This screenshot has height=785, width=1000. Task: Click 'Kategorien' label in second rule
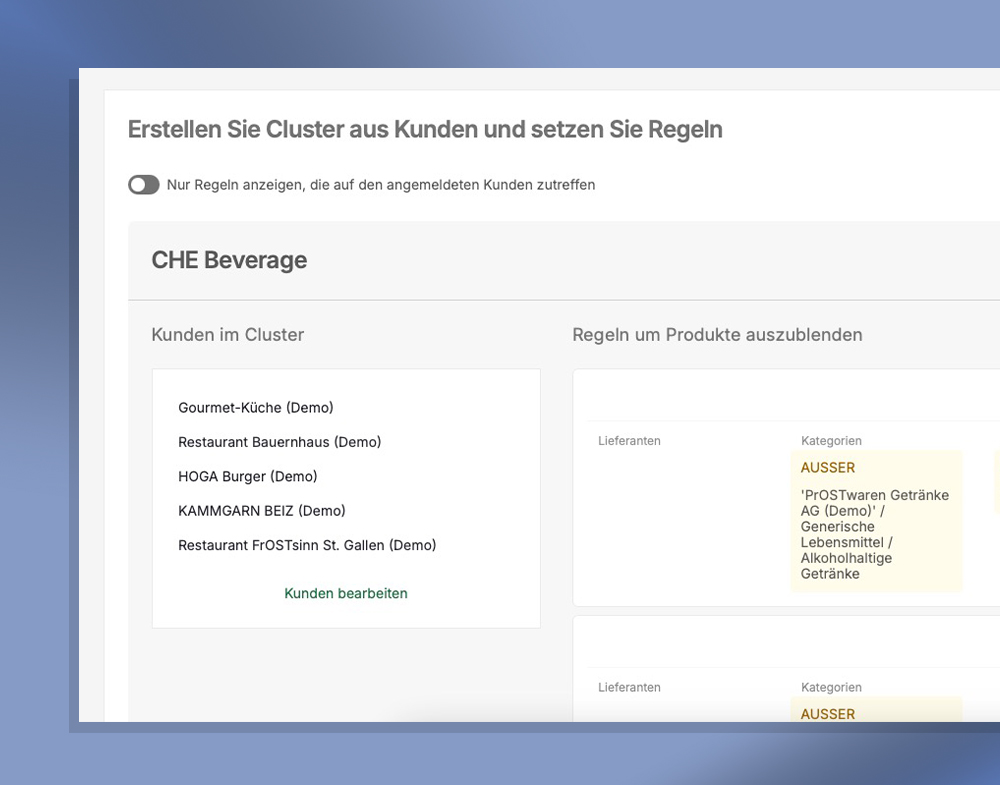[831, 688]
